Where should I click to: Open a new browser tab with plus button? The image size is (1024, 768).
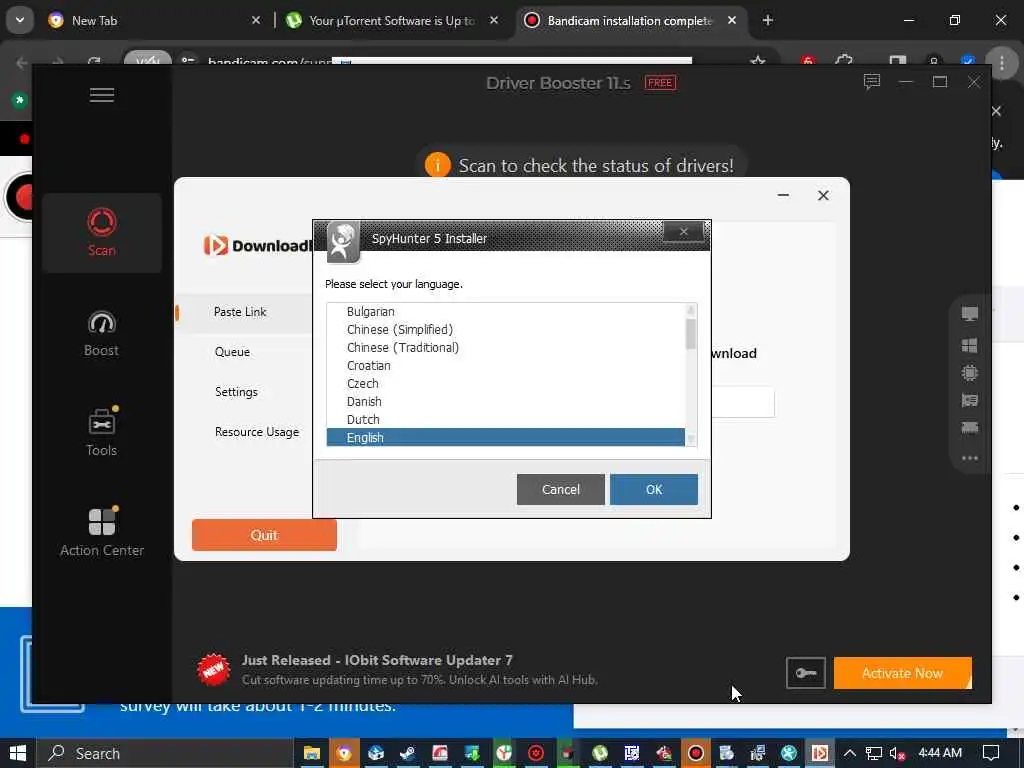click(768, 20)
